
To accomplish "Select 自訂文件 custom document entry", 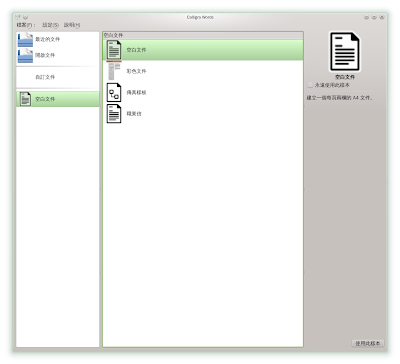I will tap(58, 77).
